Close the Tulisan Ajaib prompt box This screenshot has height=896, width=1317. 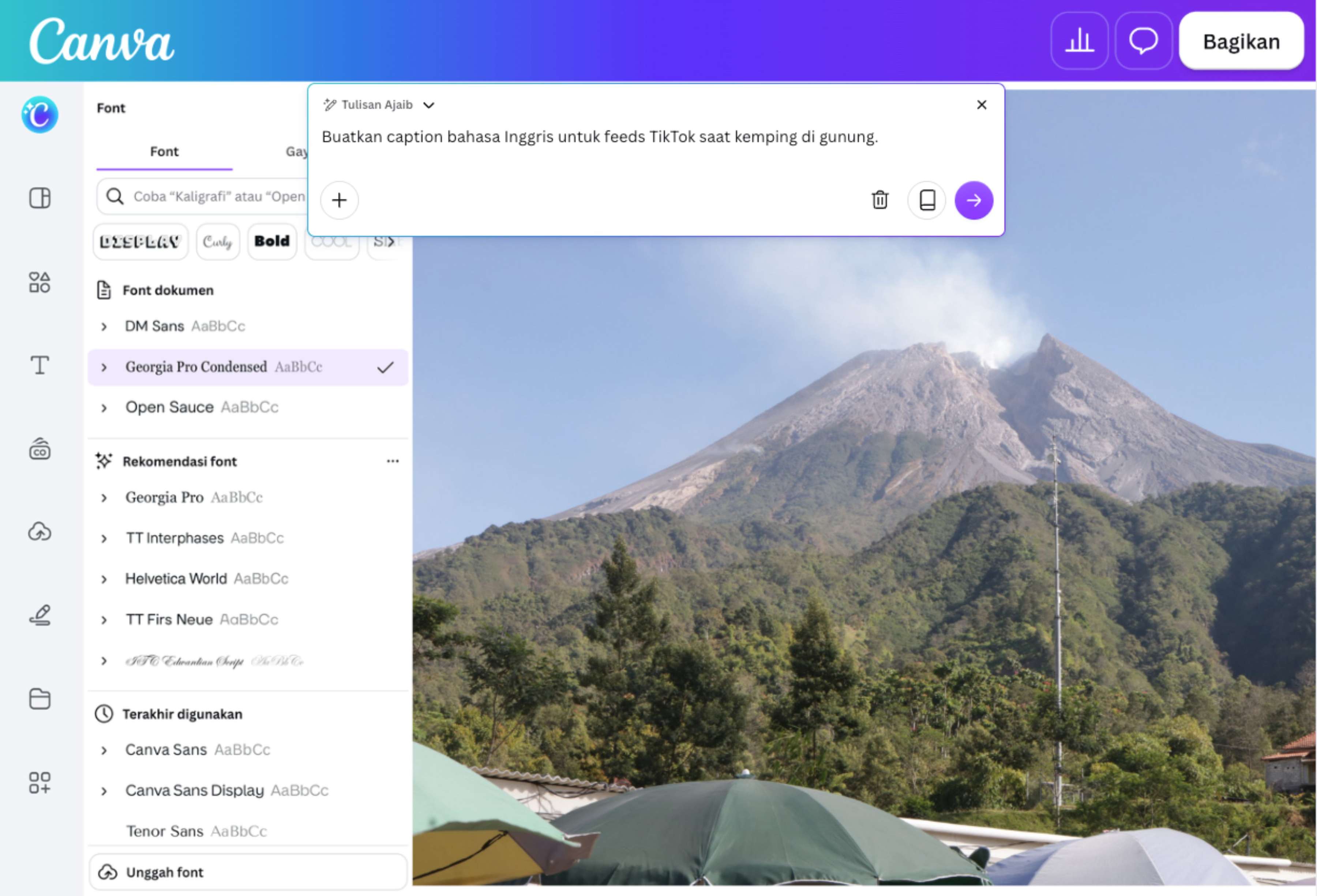982,105
